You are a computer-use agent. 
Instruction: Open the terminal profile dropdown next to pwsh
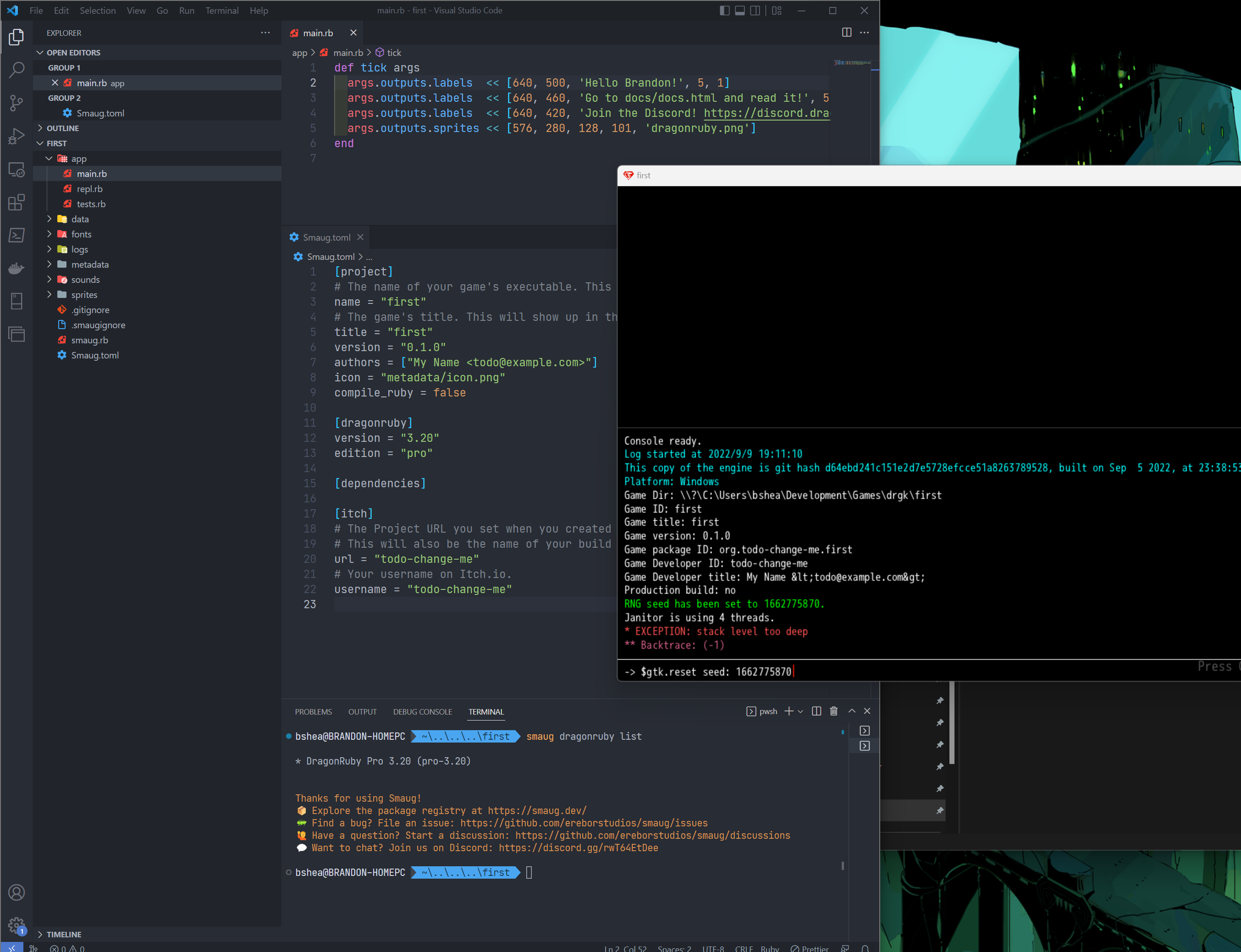pyautogui.click(x=800, y=711)
